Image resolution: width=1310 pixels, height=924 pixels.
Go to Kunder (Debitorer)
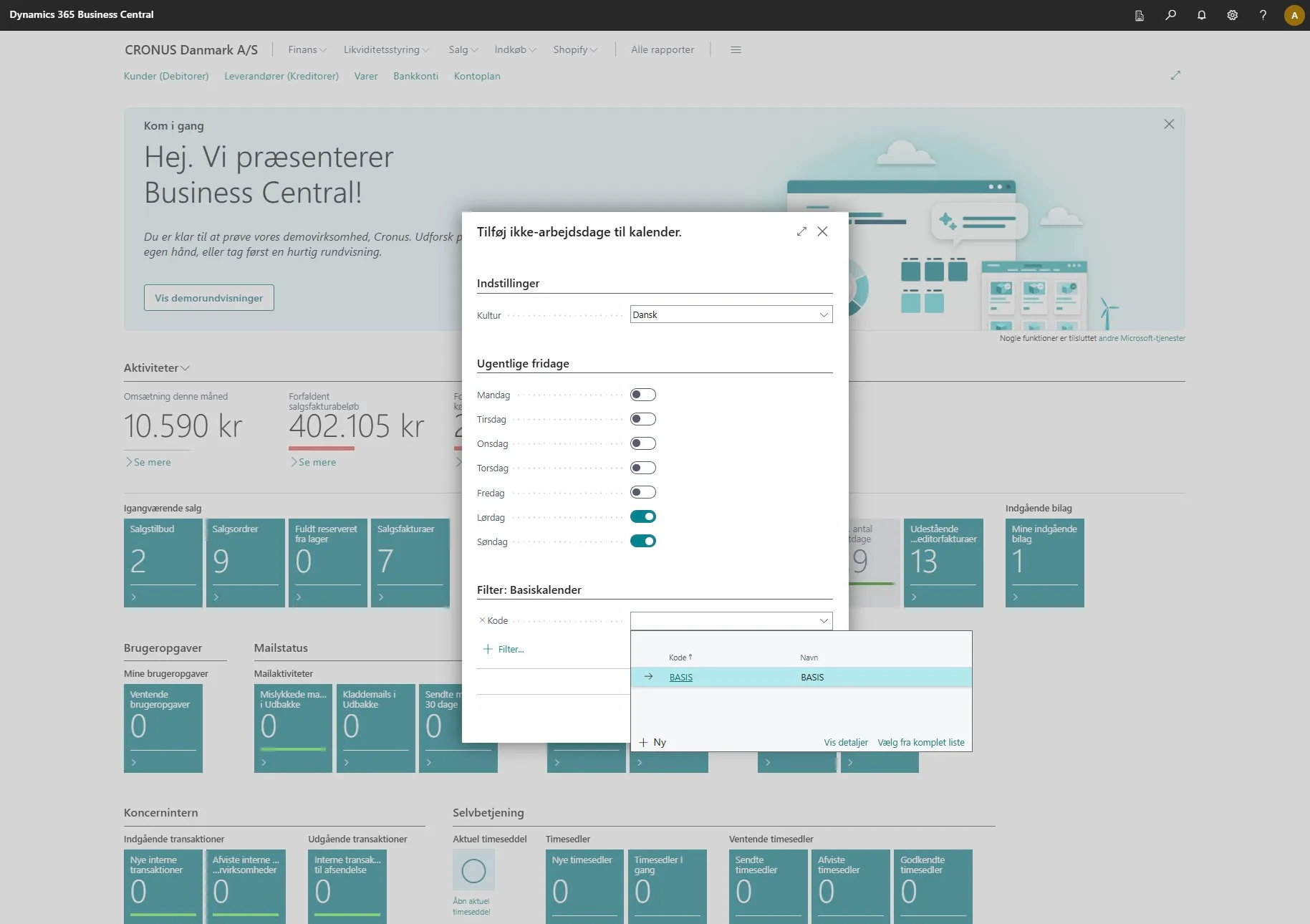click(166, 76)
